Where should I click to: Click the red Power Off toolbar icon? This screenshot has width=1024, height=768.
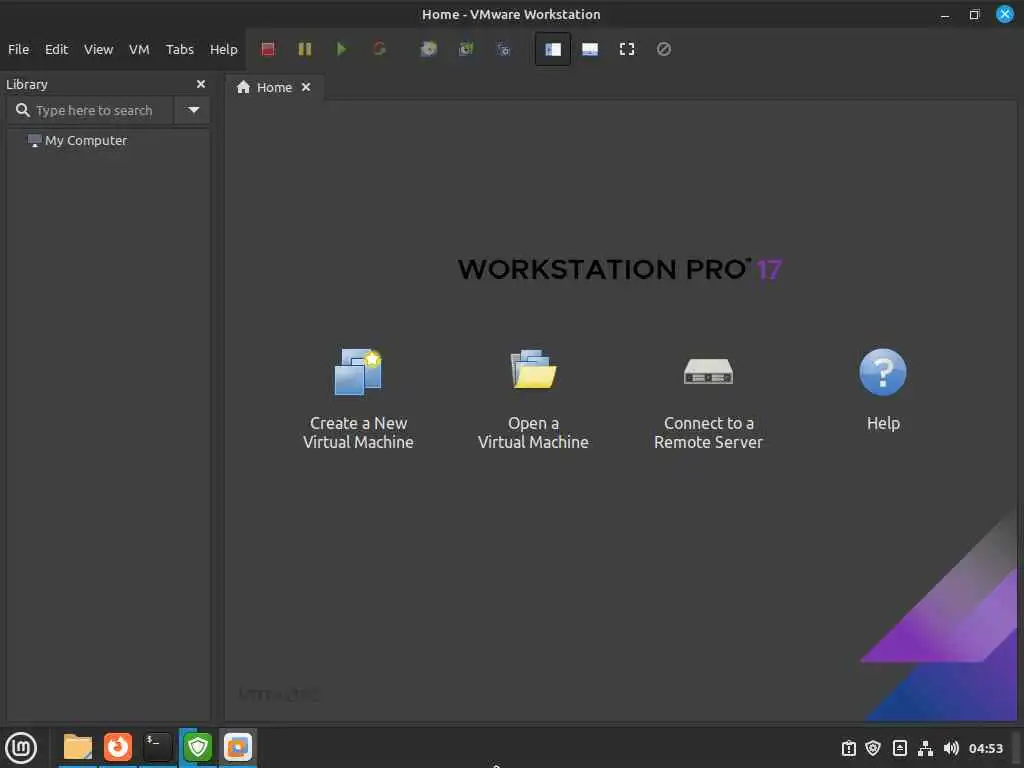268,49
